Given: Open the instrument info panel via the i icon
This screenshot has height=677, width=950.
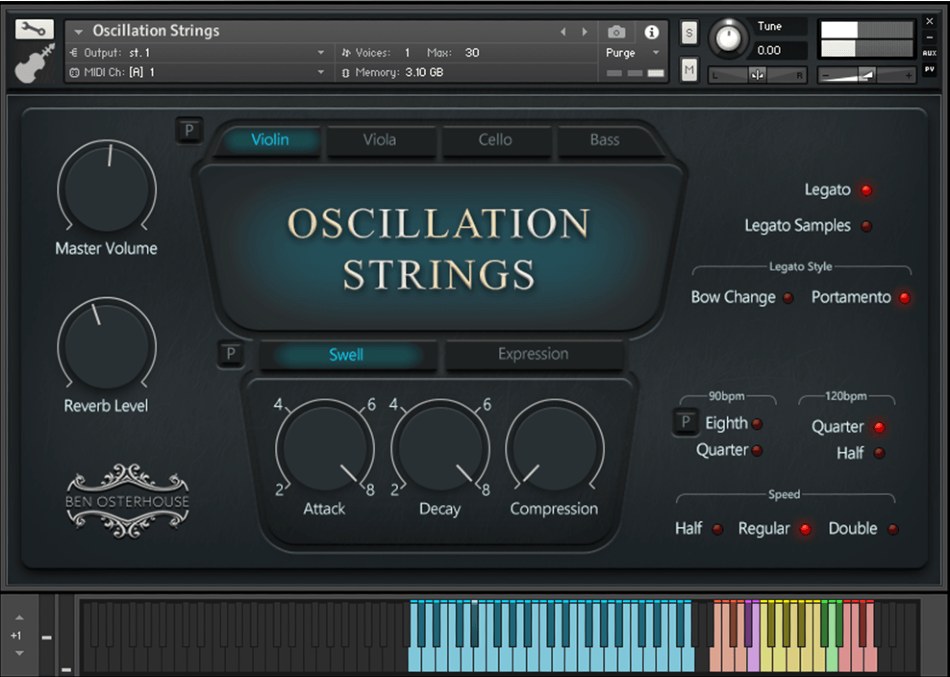Looking at the screenshot, I should point(652,32).
